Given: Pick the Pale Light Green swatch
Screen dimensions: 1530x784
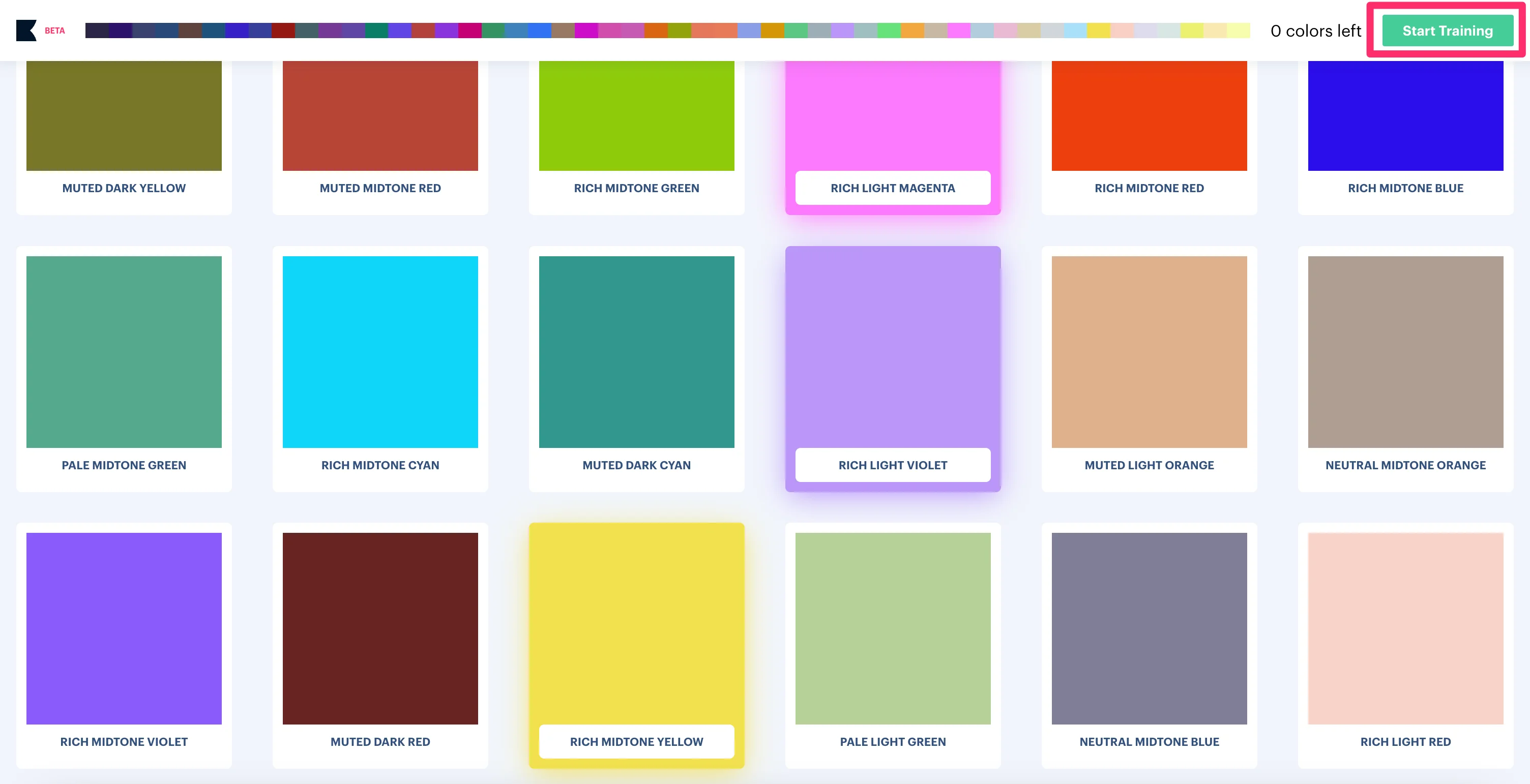Looking at the screenshot, I should (x=892, y=628).
